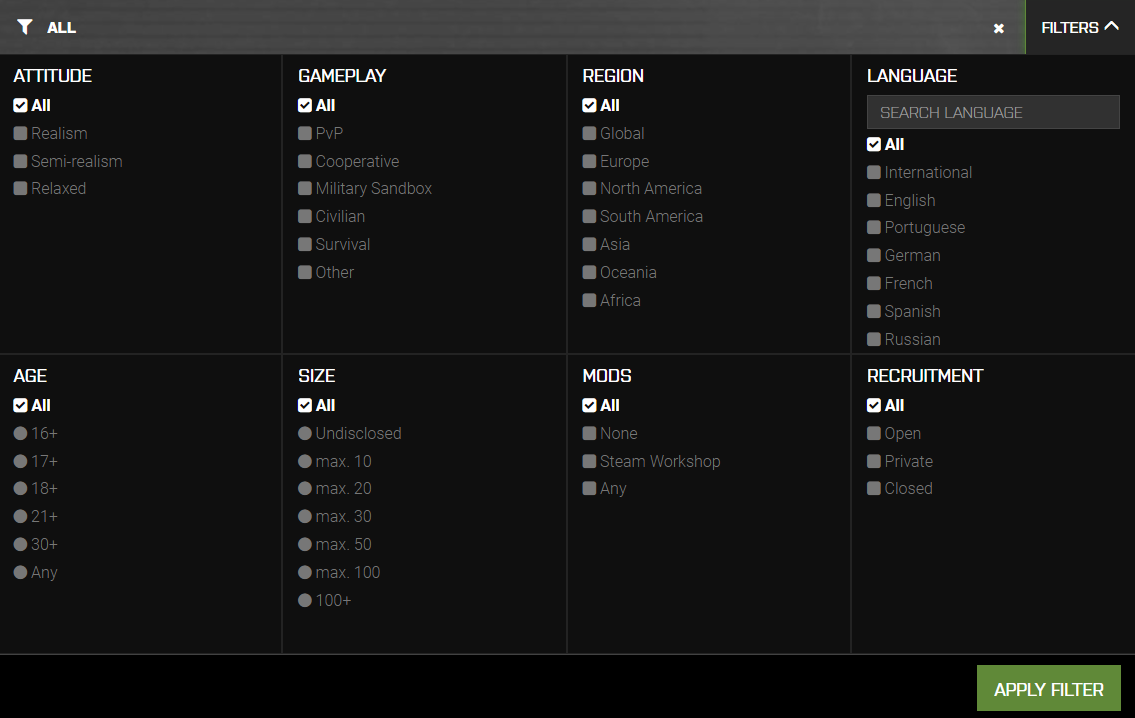Screen dimensions: 1135x718
Task: Clear filters with the X icon
Action: pyautogui.click(x=998, y=28)
